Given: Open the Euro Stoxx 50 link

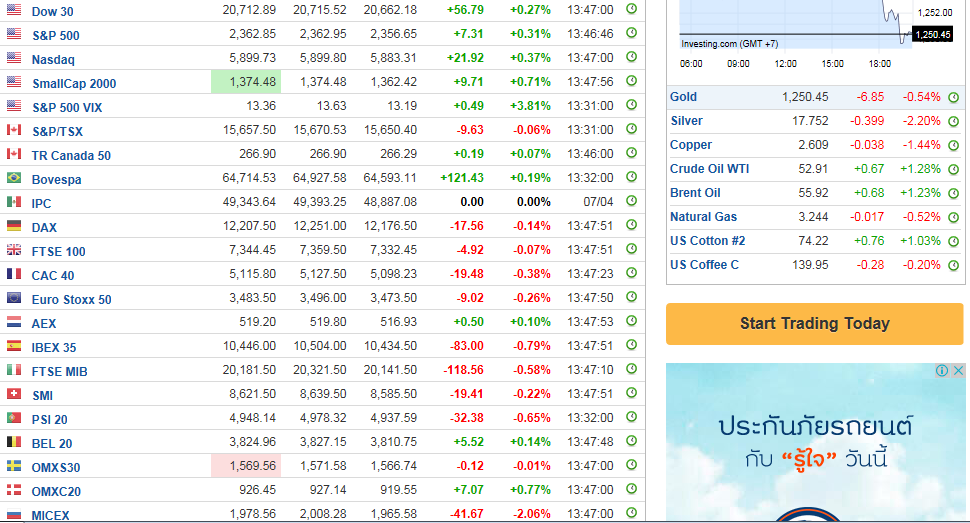Looking at the screenshot, I should [x=72, y=300].
